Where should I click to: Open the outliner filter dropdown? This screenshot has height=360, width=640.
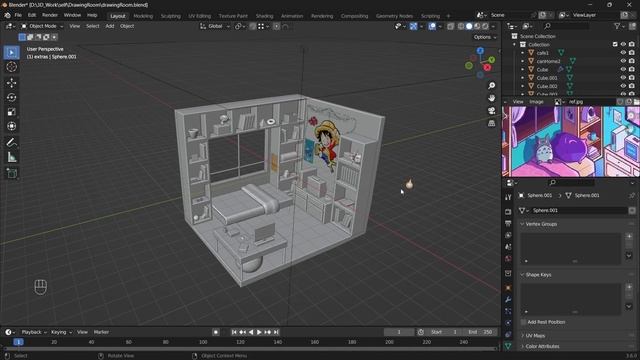point(620,26)
